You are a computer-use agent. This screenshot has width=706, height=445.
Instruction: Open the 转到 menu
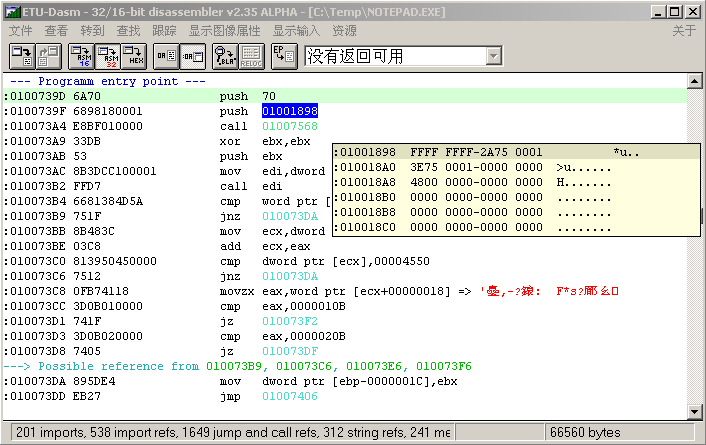click(93, 31)
